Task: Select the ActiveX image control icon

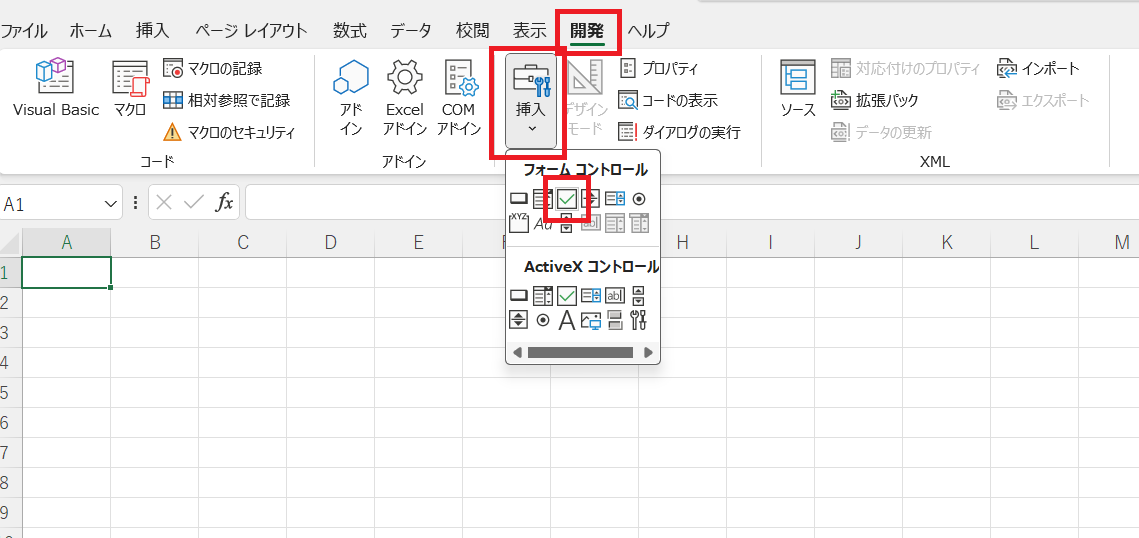Action: tap(591, 319)
